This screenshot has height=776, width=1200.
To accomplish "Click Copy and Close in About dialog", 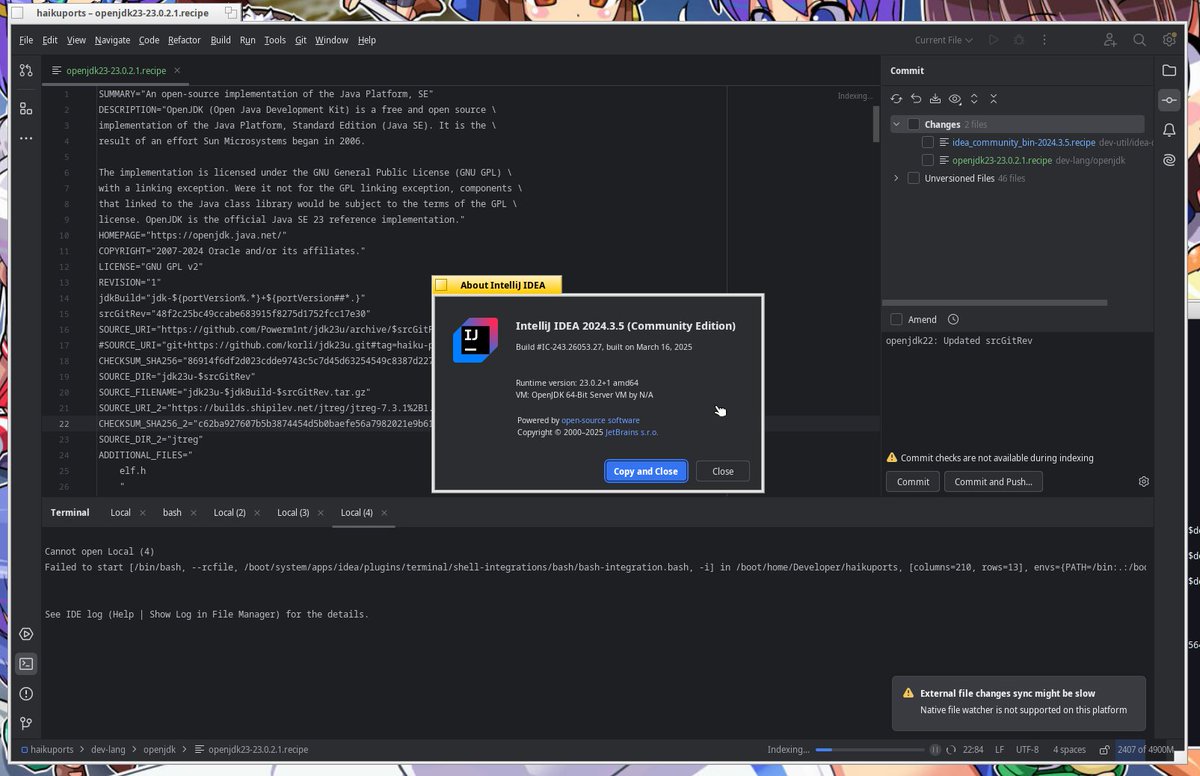I will click(645, 471).
